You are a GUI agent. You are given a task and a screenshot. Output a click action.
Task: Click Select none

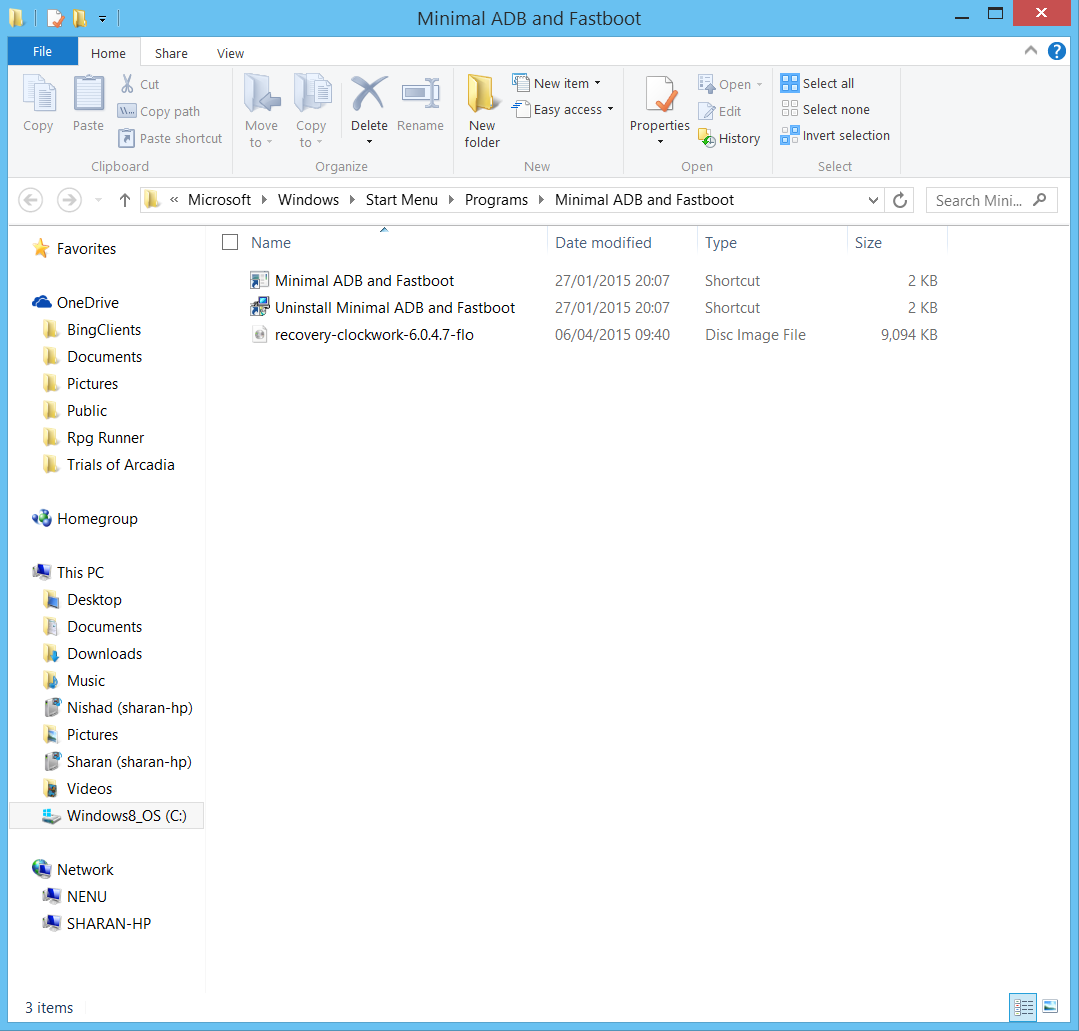coord(825,109)
